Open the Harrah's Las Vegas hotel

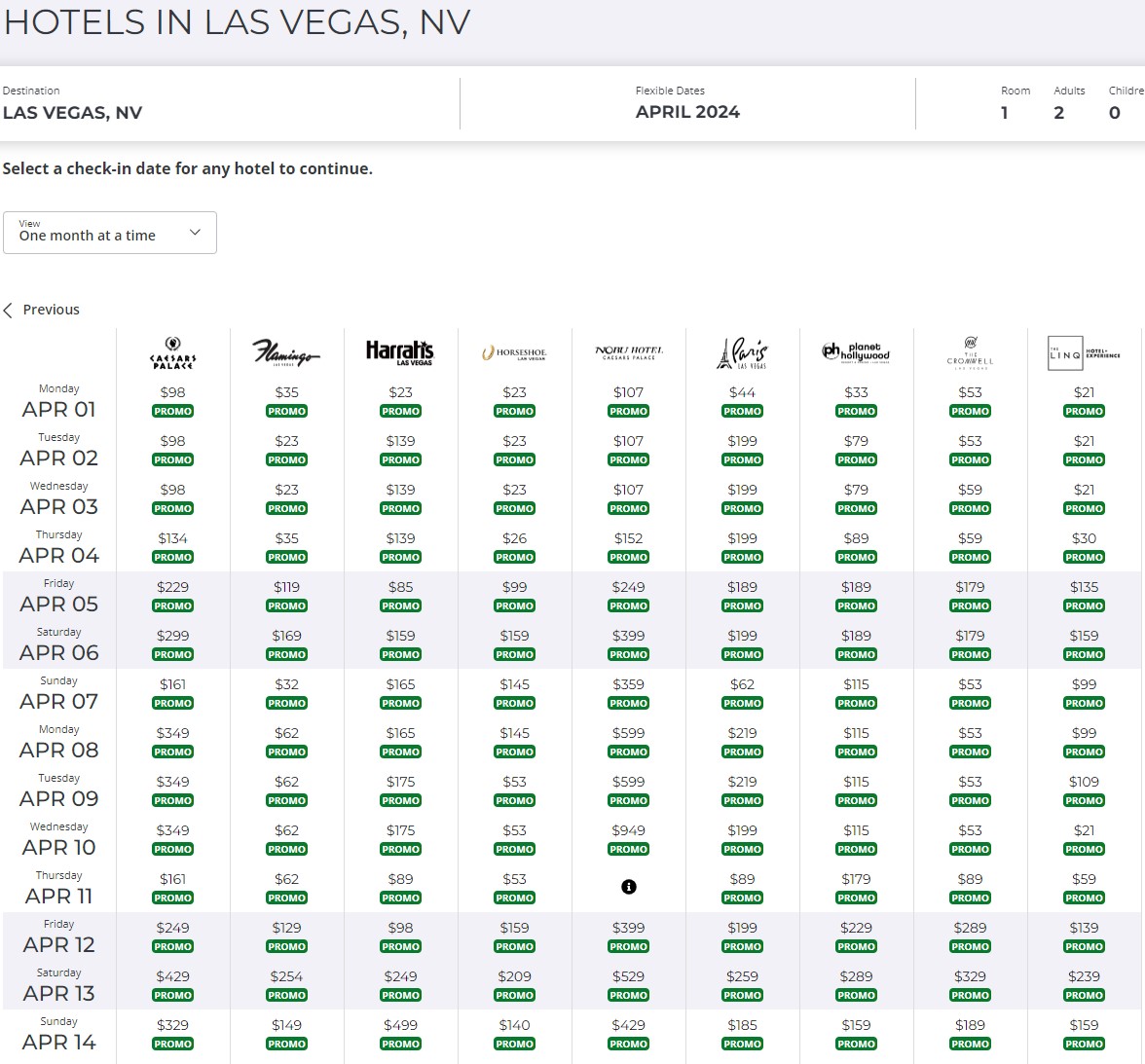pos(400,352)
